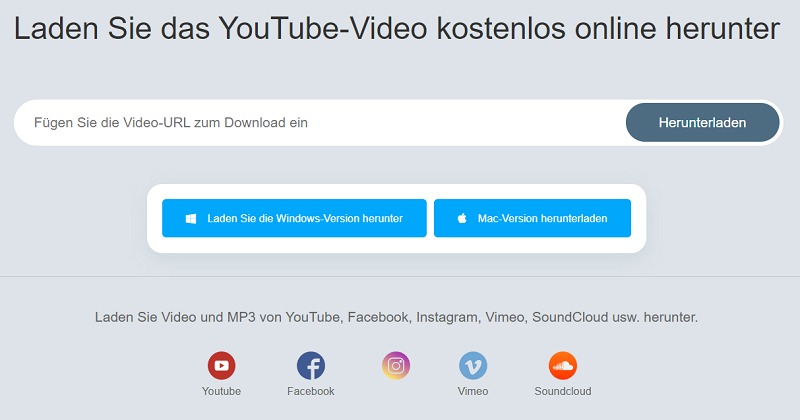Click the 'Youtube' label text
The image size is (800, 420).
click(221, 391)
